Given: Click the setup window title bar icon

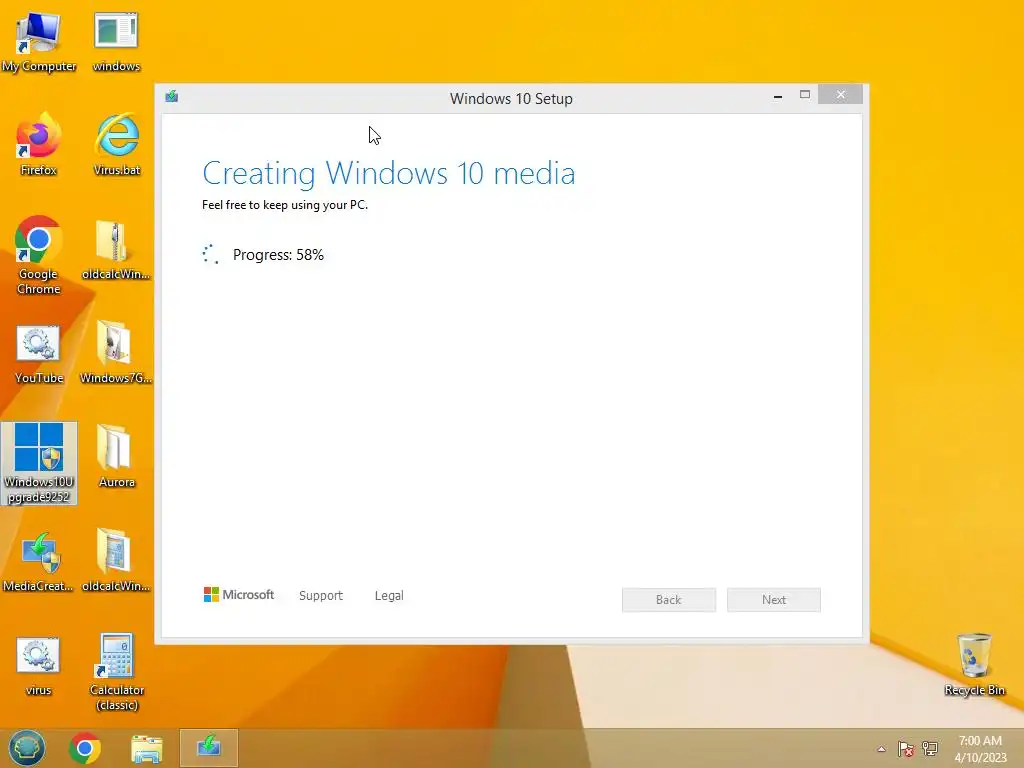Looking at the screenshot, I should click(172, 97).
